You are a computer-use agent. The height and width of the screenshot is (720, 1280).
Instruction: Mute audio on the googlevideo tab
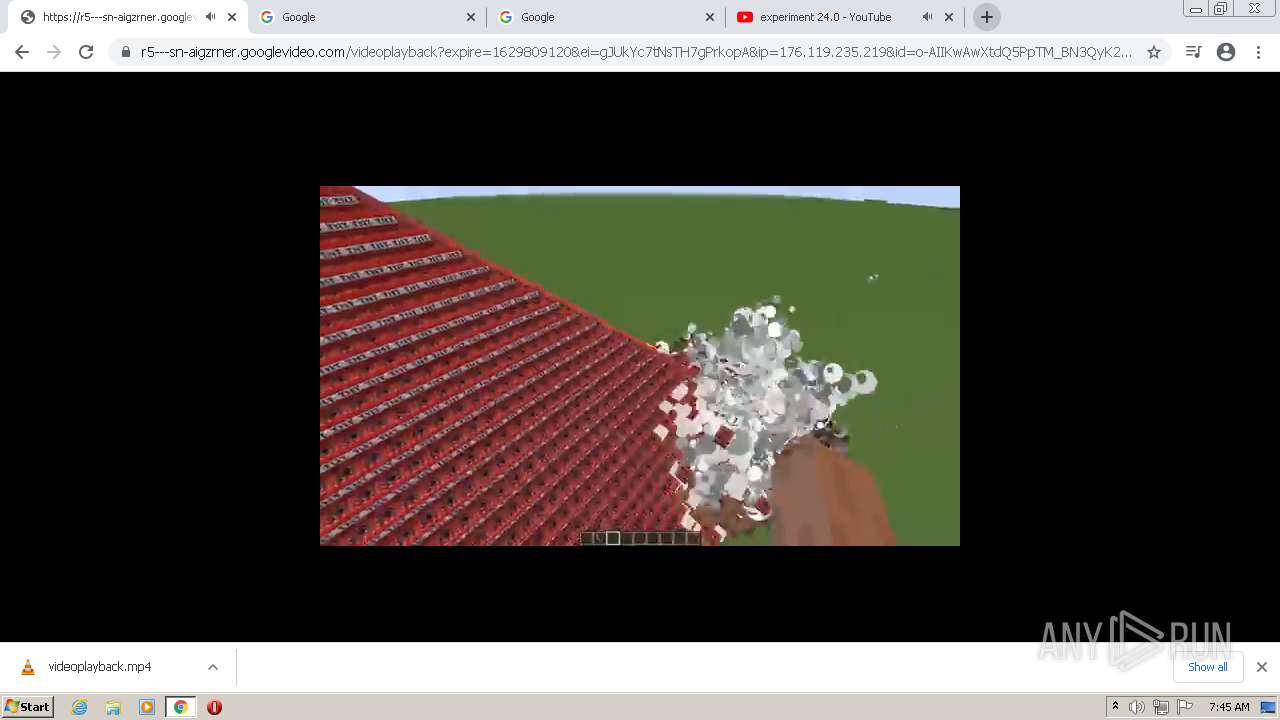(x=210, y=17)
